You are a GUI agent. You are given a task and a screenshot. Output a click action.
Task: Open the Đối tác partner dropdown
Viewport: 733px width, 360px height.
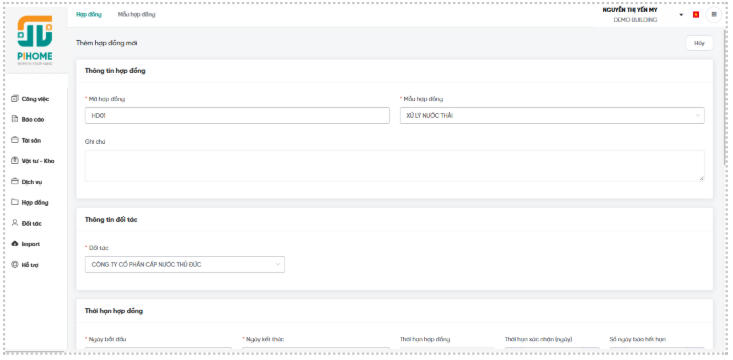pyautogui.click(x=185, y=264)
